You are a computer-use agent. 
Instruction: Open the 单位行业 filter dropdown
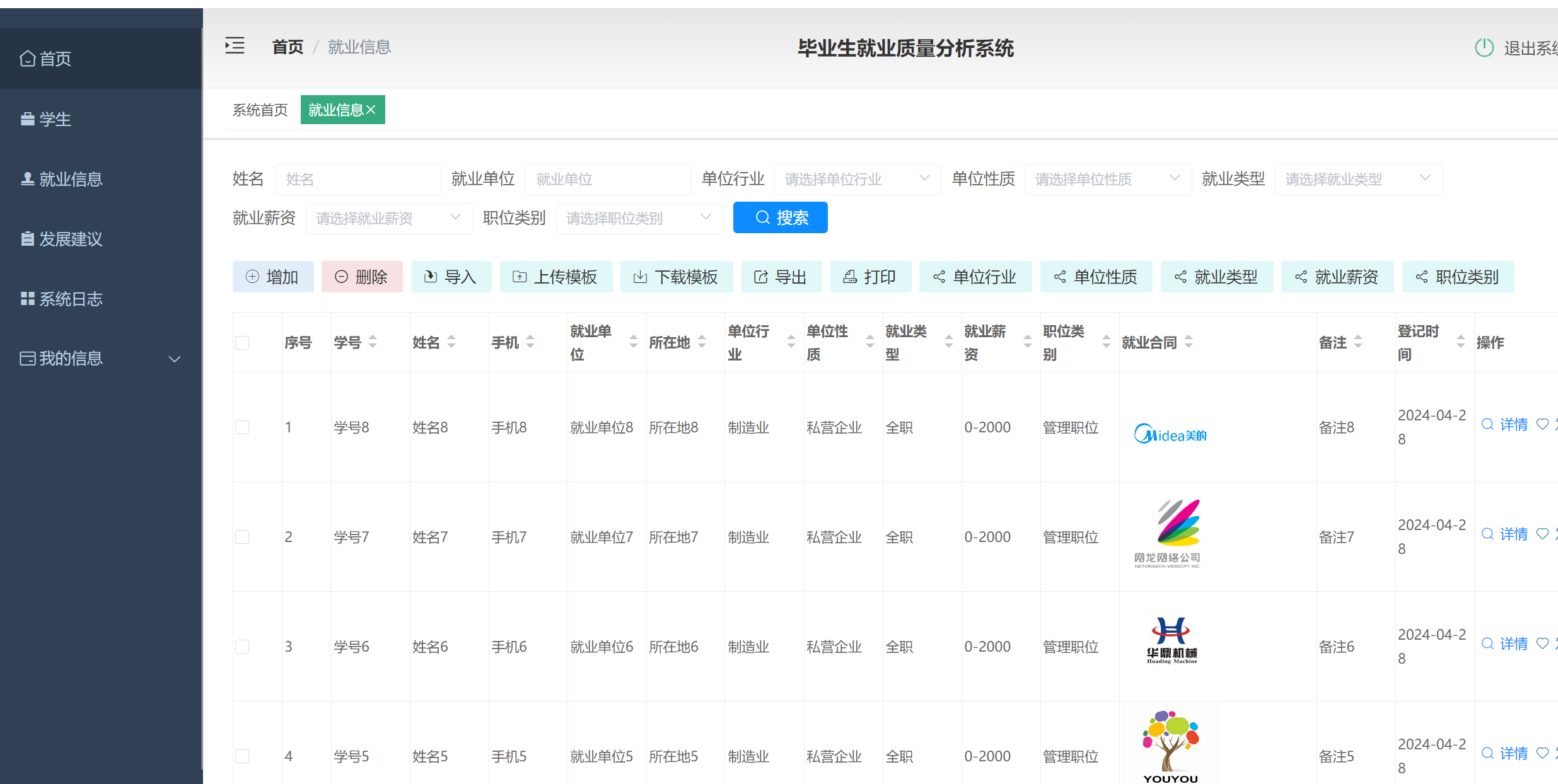[x=857, y=179]
